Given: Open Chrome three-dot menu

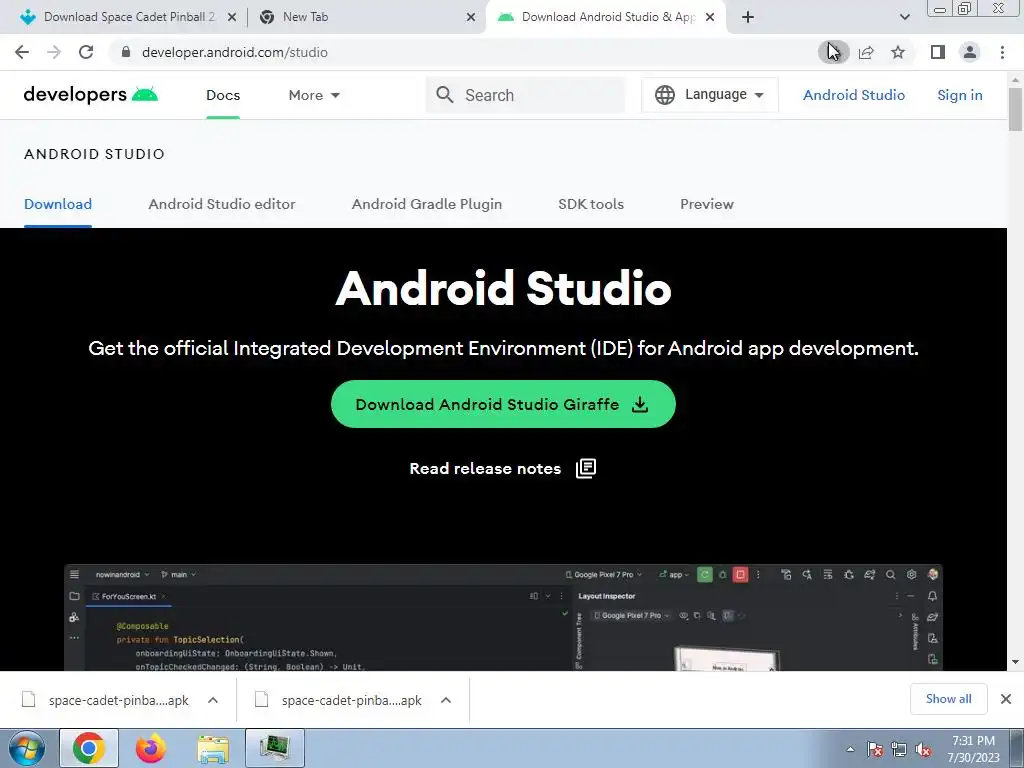Looking at the screenshot, I should tap(1002, 52).
